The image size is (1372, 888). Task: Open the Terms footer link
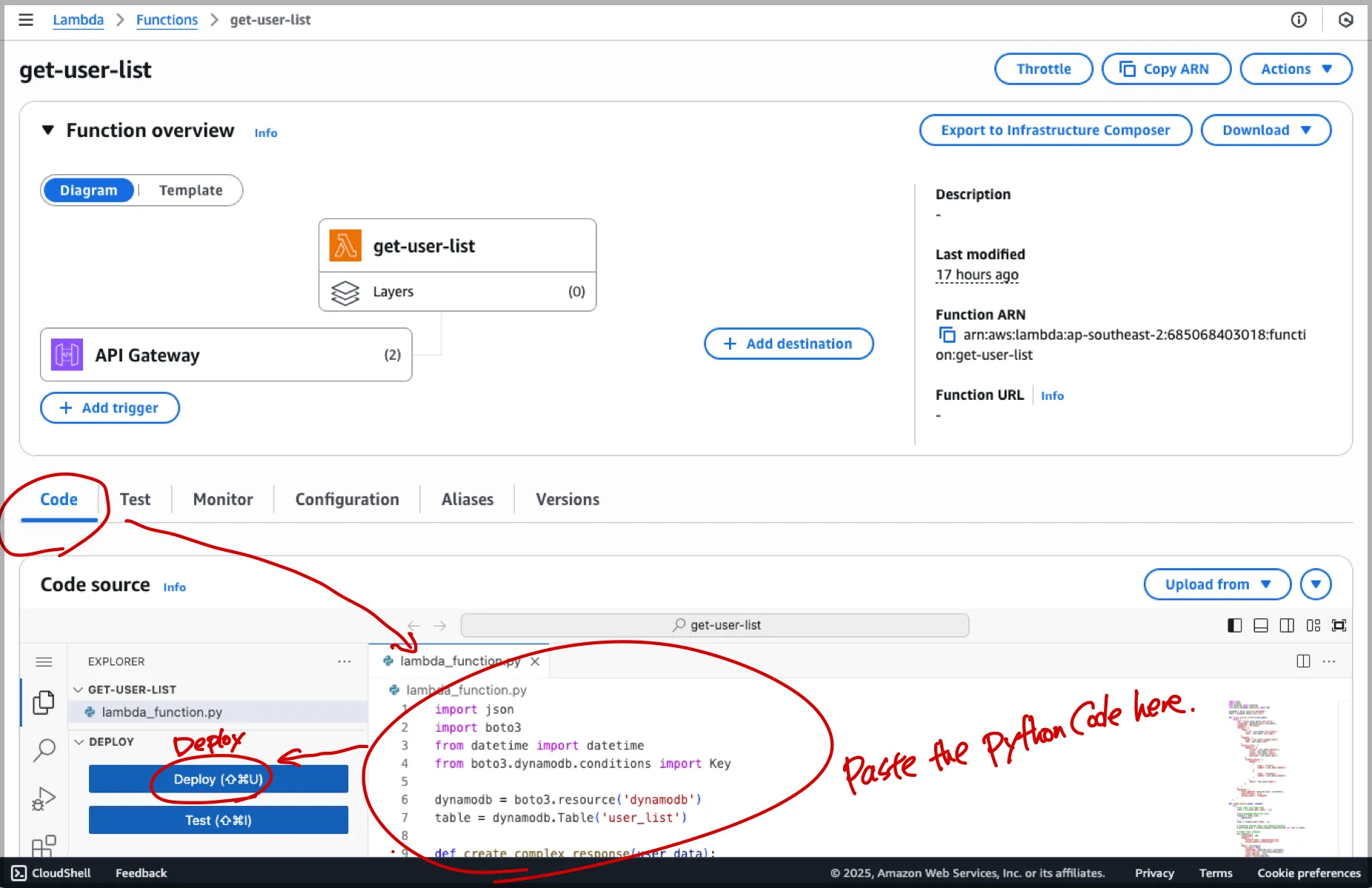point(1216,873)
